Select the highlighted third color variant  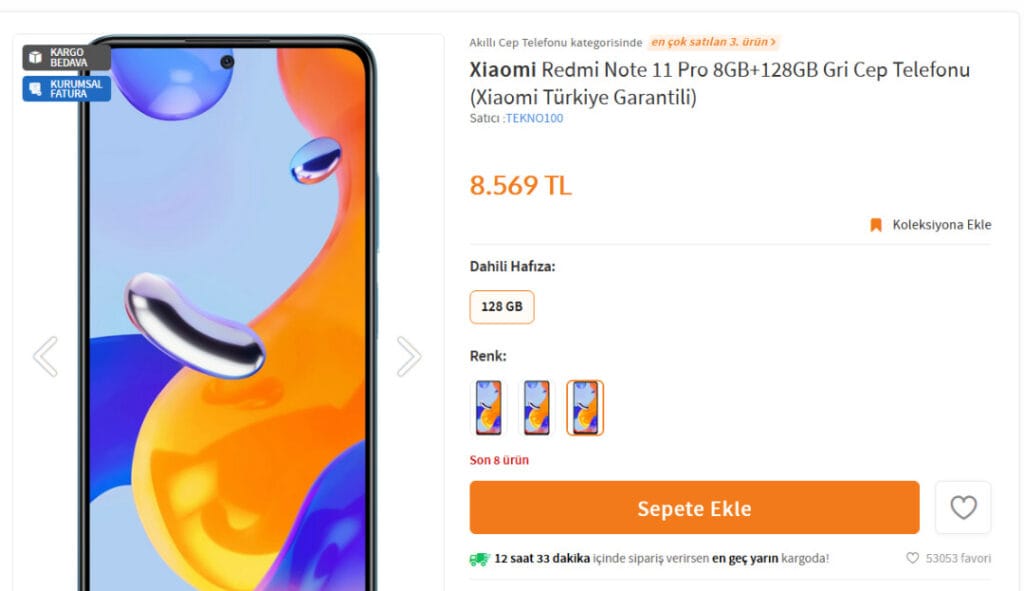point(585,407)
